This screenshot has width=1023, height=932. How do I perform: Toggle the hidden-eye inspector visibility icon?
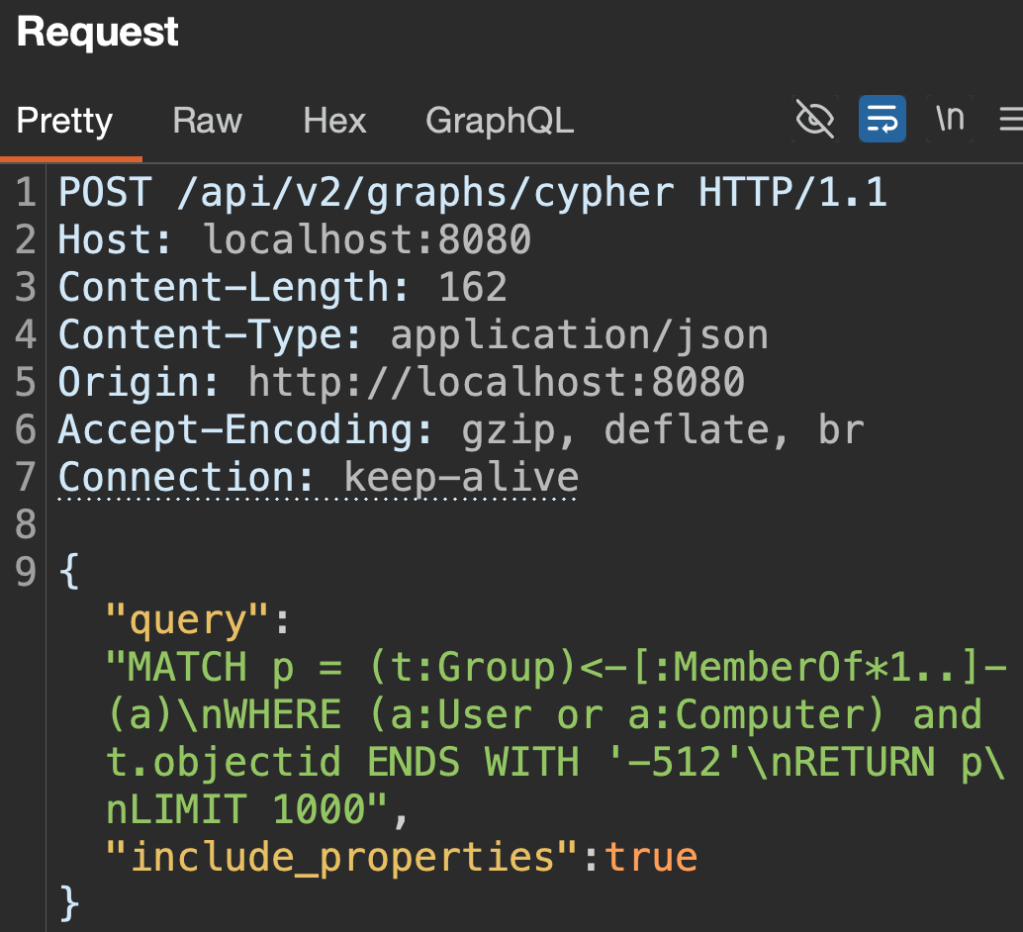pyautogui.click(x=815, y=120)
